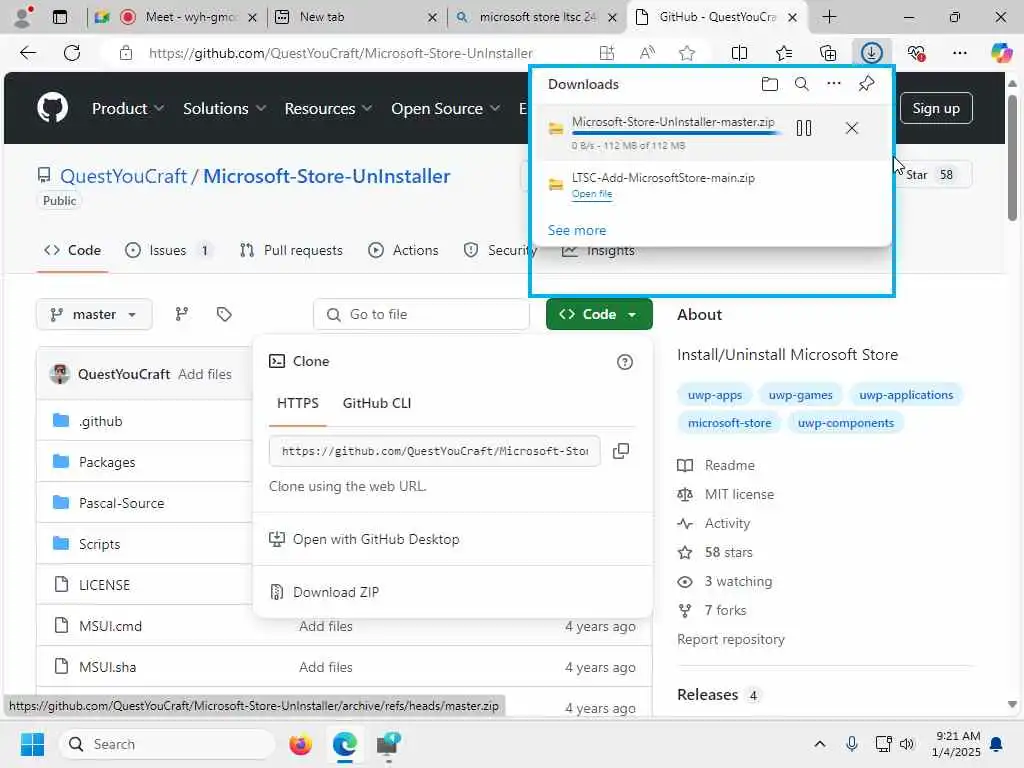The image size is (1024, 768).
Task: Open file for LTSC-Add-MicrosoftStore-main.zip
Action: tap(592, 194)
